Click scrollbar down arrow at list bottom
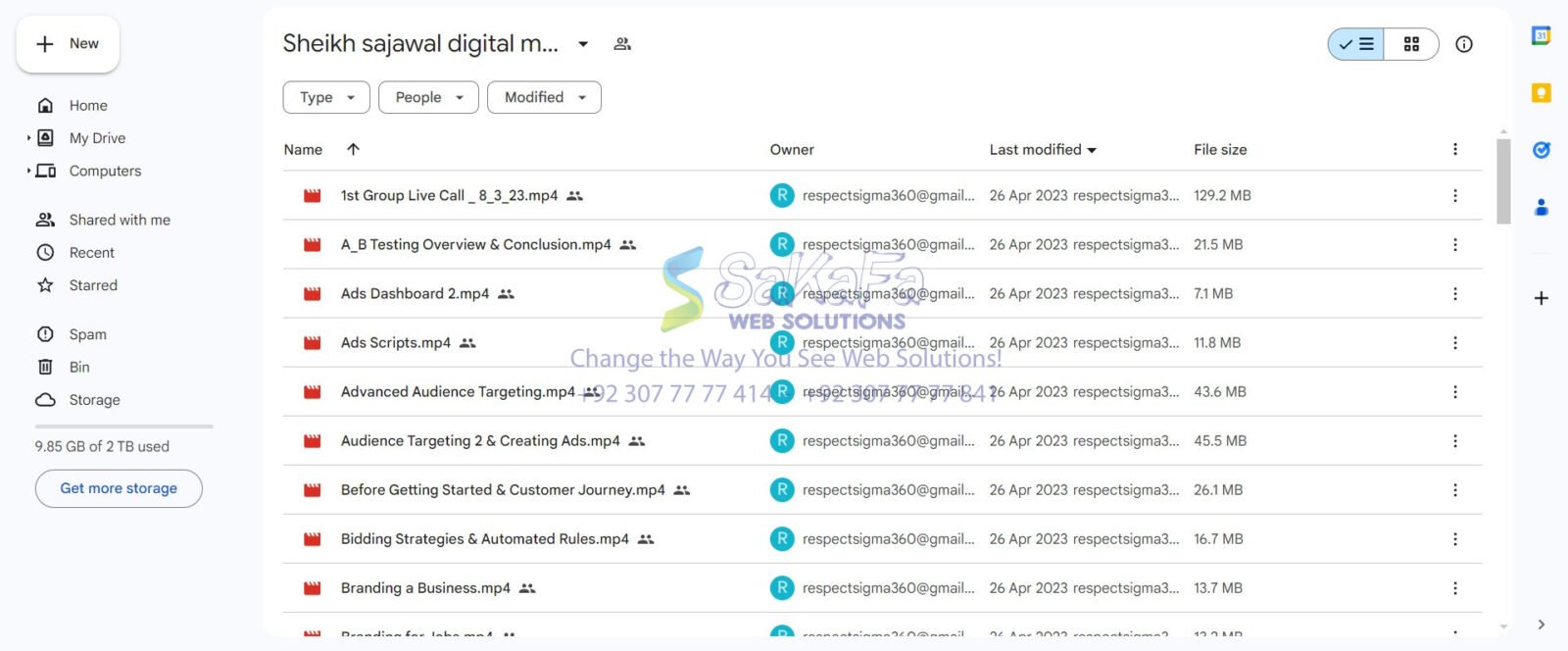The width and height of the screenshot is (1568, 651). 1503,626
